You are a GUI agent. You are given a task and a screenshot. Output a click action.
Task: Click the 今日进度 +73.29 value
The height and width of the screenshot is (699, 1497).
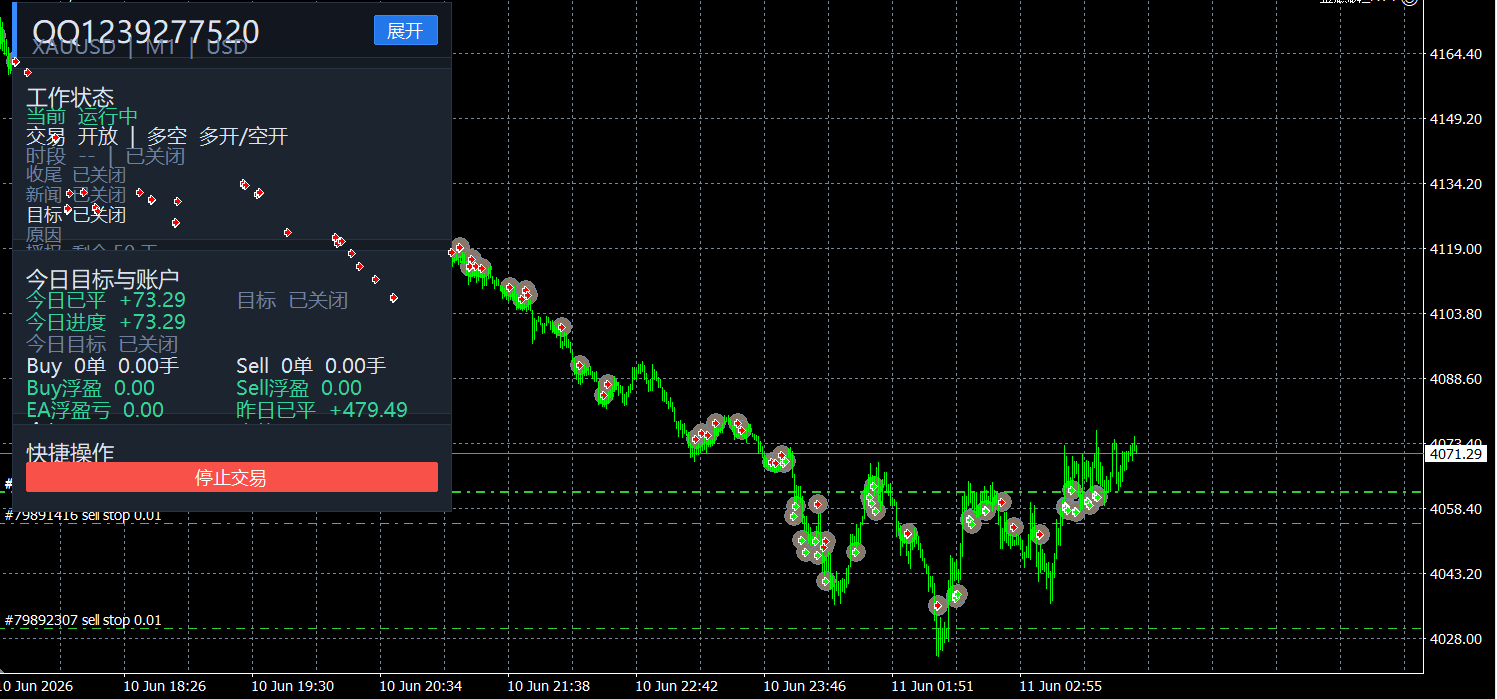click(x=106, y=322)
